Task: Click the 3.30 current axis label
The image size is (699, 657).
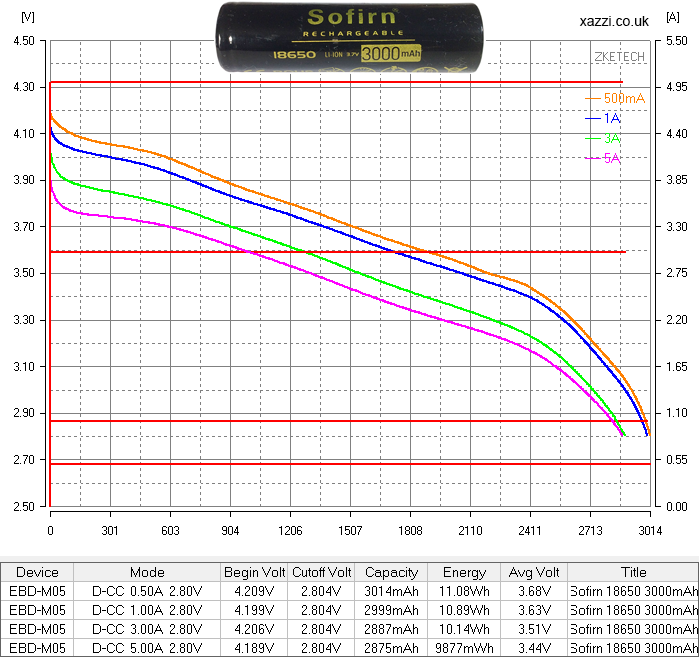Action: (677, 227)
